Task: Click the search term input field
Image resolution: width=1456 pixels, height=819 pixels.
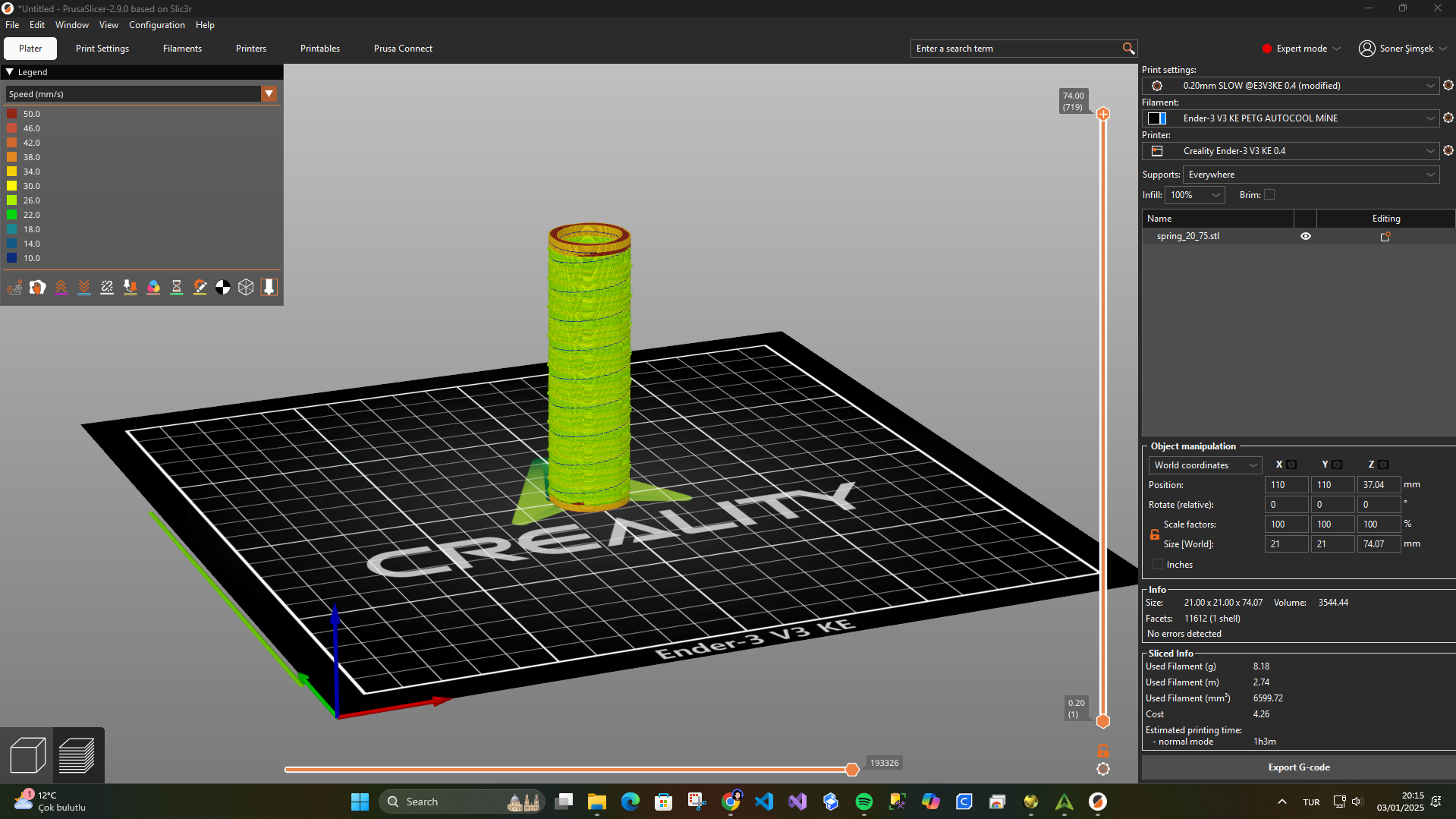Action: pyautogui.click(x=1017, y=49)
